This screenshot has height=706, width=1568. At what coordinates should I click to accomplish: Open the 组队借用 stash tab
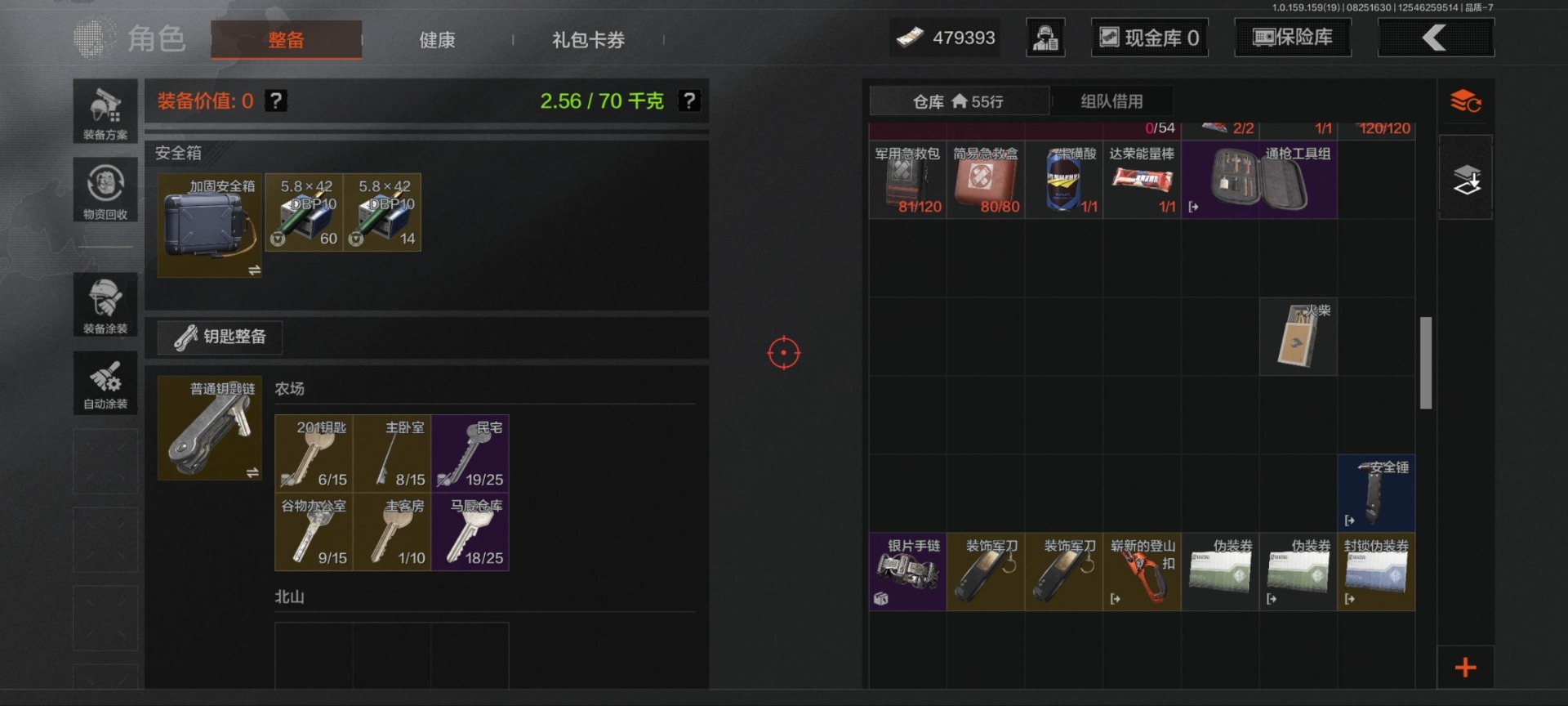(1111, 101)
